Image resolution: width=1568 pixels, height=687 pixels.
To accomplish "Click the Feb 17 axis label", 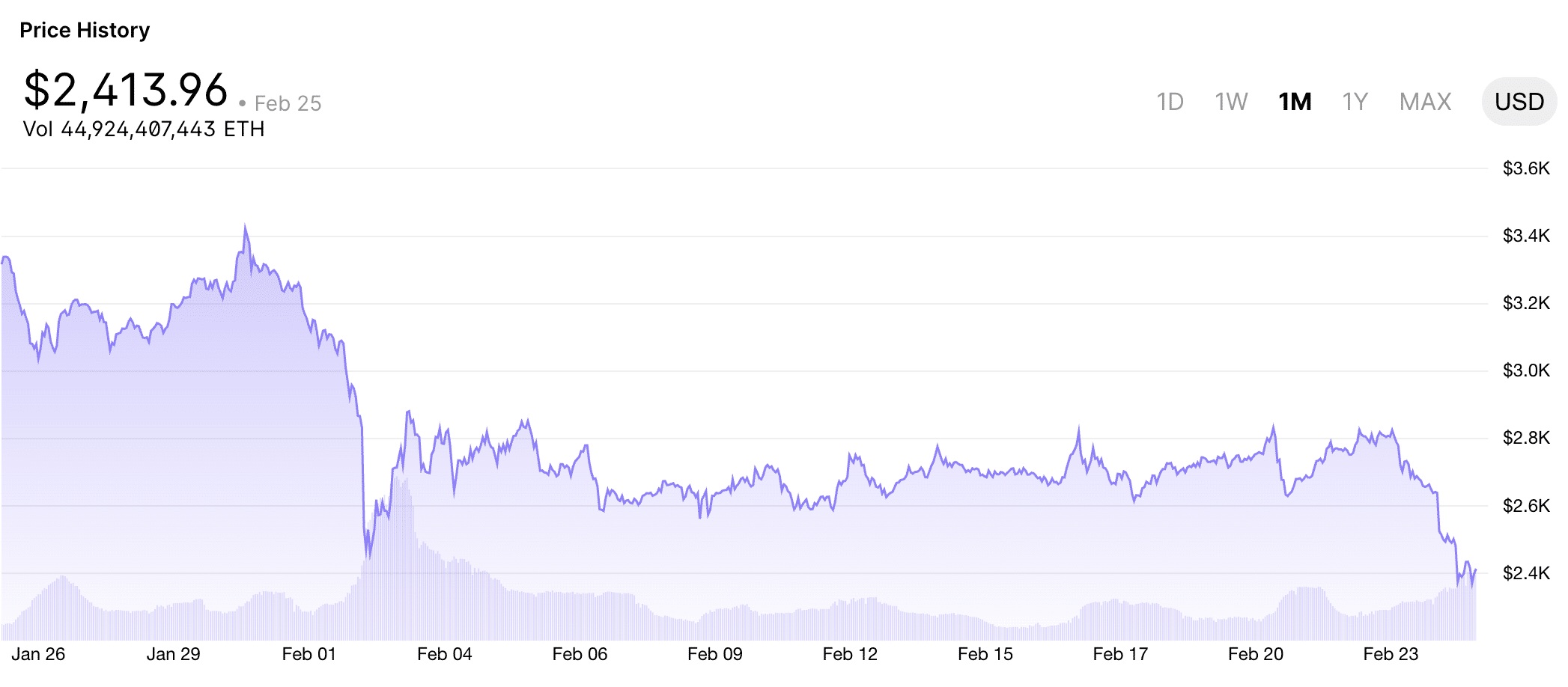I will [1120, 654].
